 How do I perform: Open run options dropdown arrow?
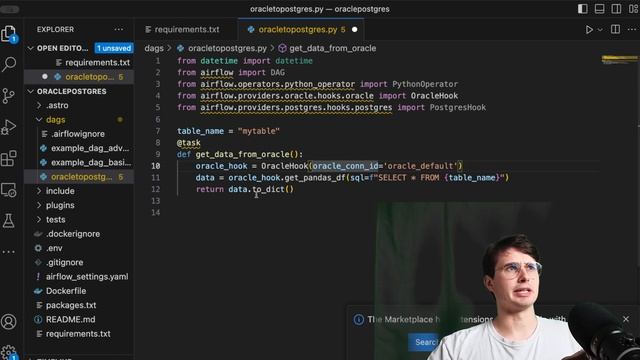(600, 29)
